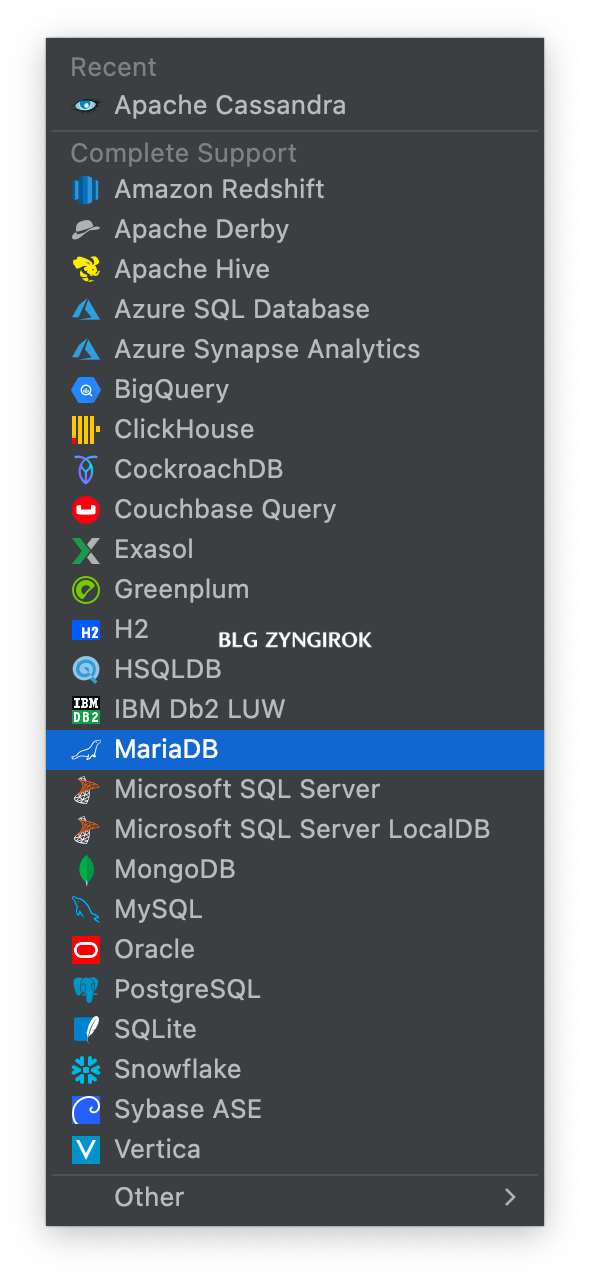Click the ClickHouse yellow bars icon

pos(86,429)
